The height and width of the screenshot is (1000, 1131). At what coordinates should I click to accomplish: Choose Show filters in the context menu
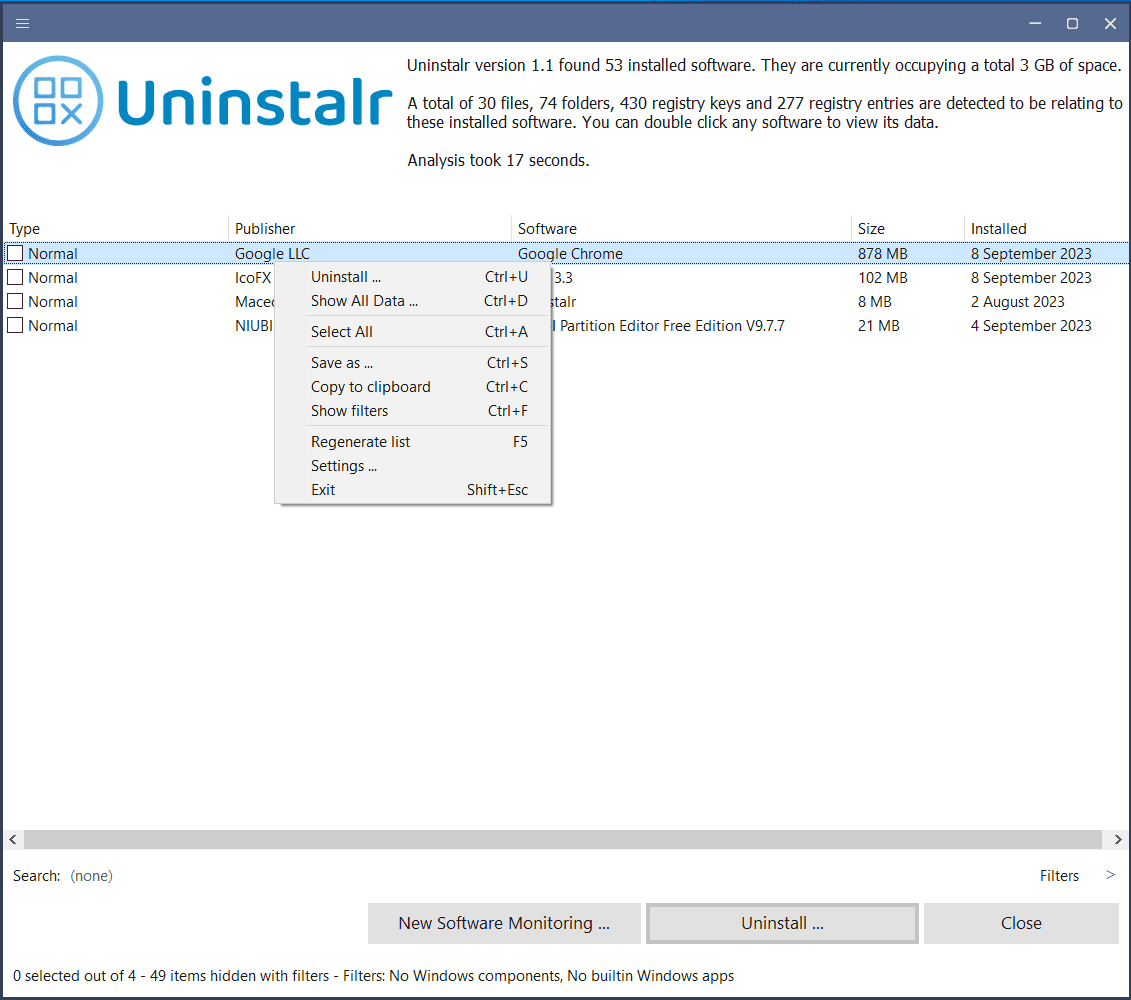(x=413, y=411)
